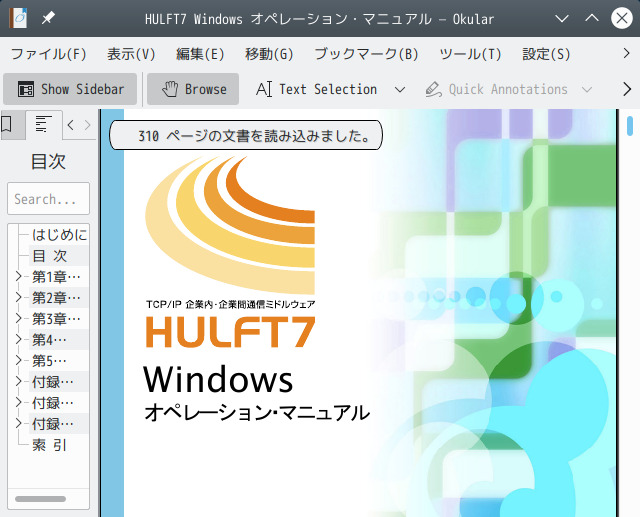640x517 pixels.
Task: Open the 移動(G) menu
Action: pos(269,54)
